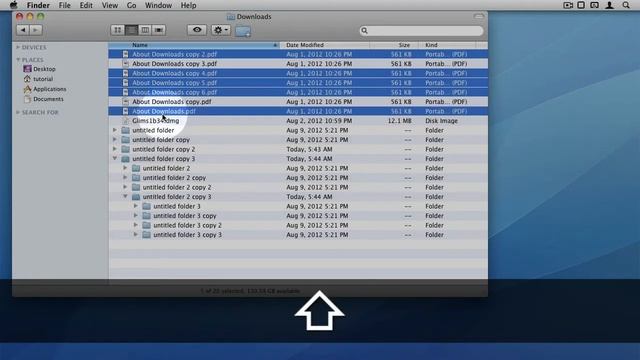Open the Go menu
This screenshot has height=360, width=640.
pyautogui.click(x=131, y=5)
